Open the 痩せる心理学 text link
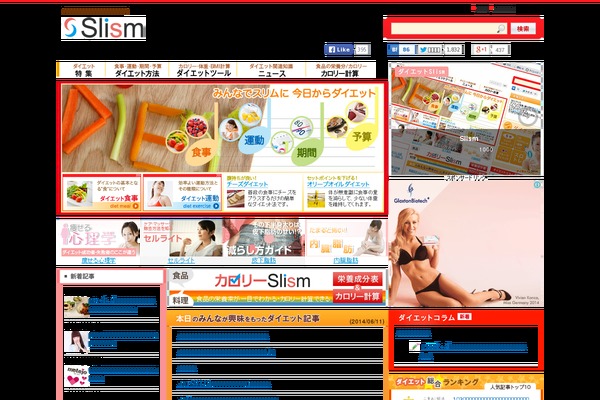The image size is (600, 400). (98, 260)
